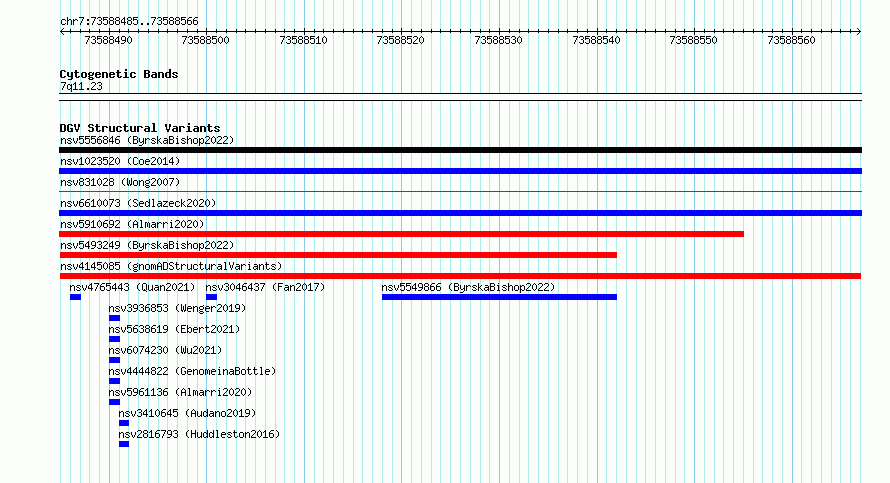
Task: Open nsv5549866 (ByrskaBishop2022) label
Action: 468,287
